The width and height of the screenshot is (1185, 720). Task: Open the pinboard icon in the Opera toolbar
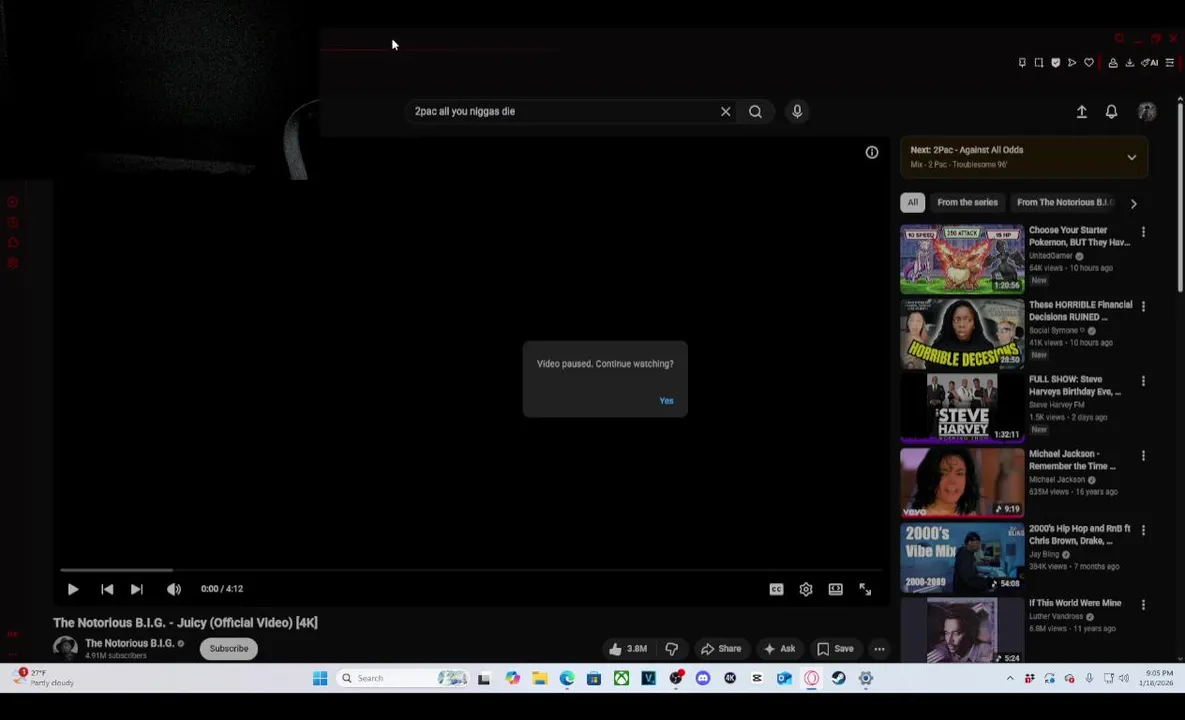(1022, 63)
